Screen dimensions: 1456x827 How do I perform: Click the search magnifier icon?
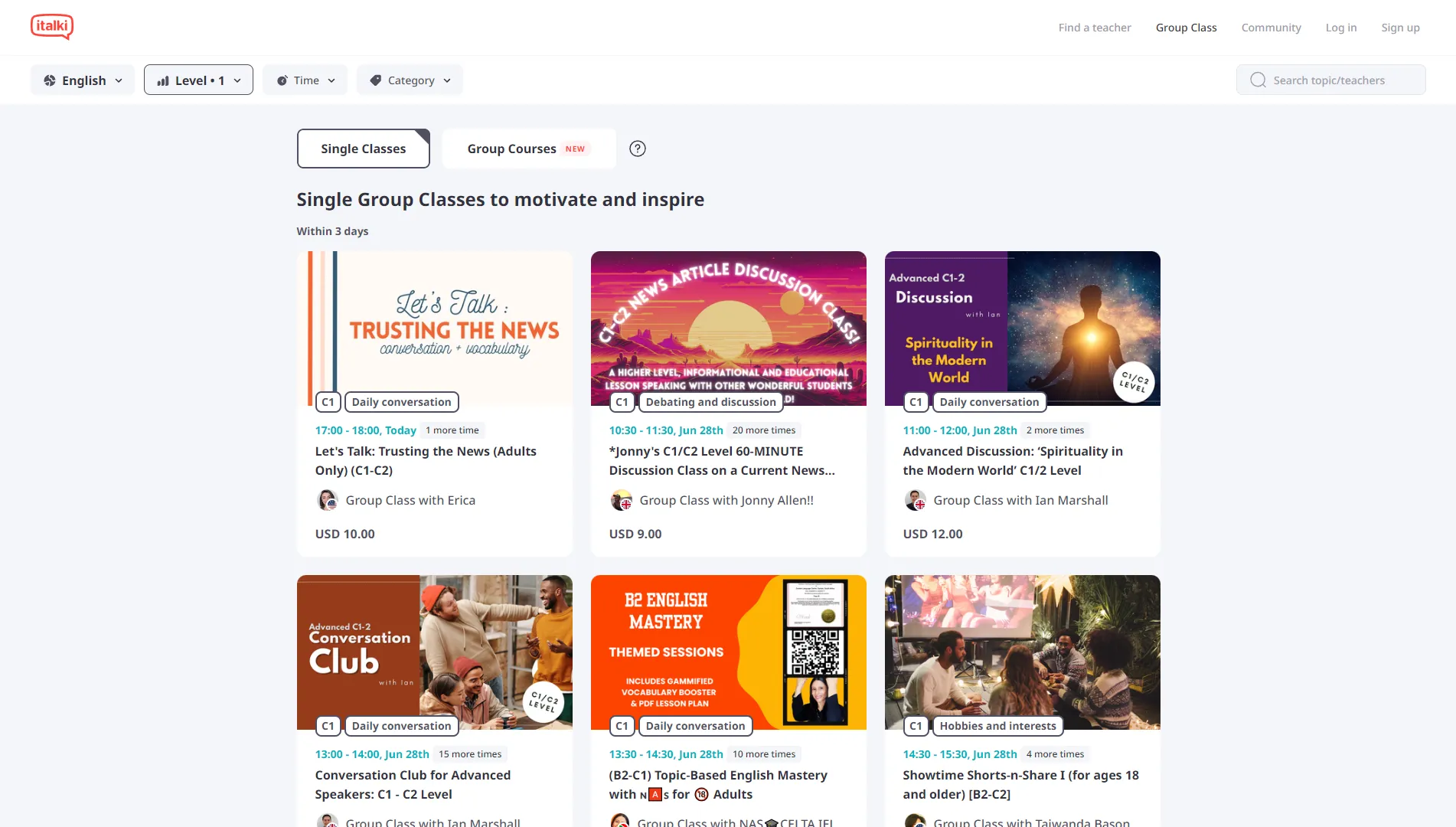[x=1258, y=80]
